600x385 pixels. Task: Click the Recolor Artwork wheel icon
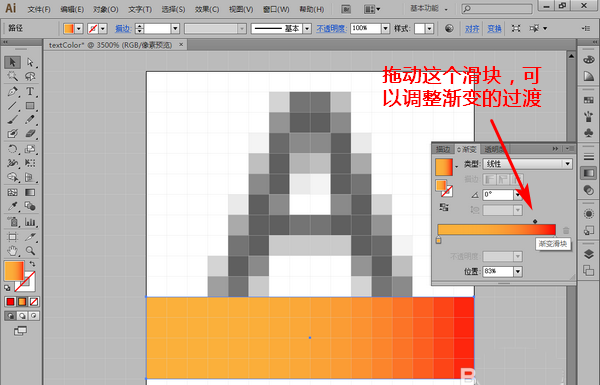(449, 28)
